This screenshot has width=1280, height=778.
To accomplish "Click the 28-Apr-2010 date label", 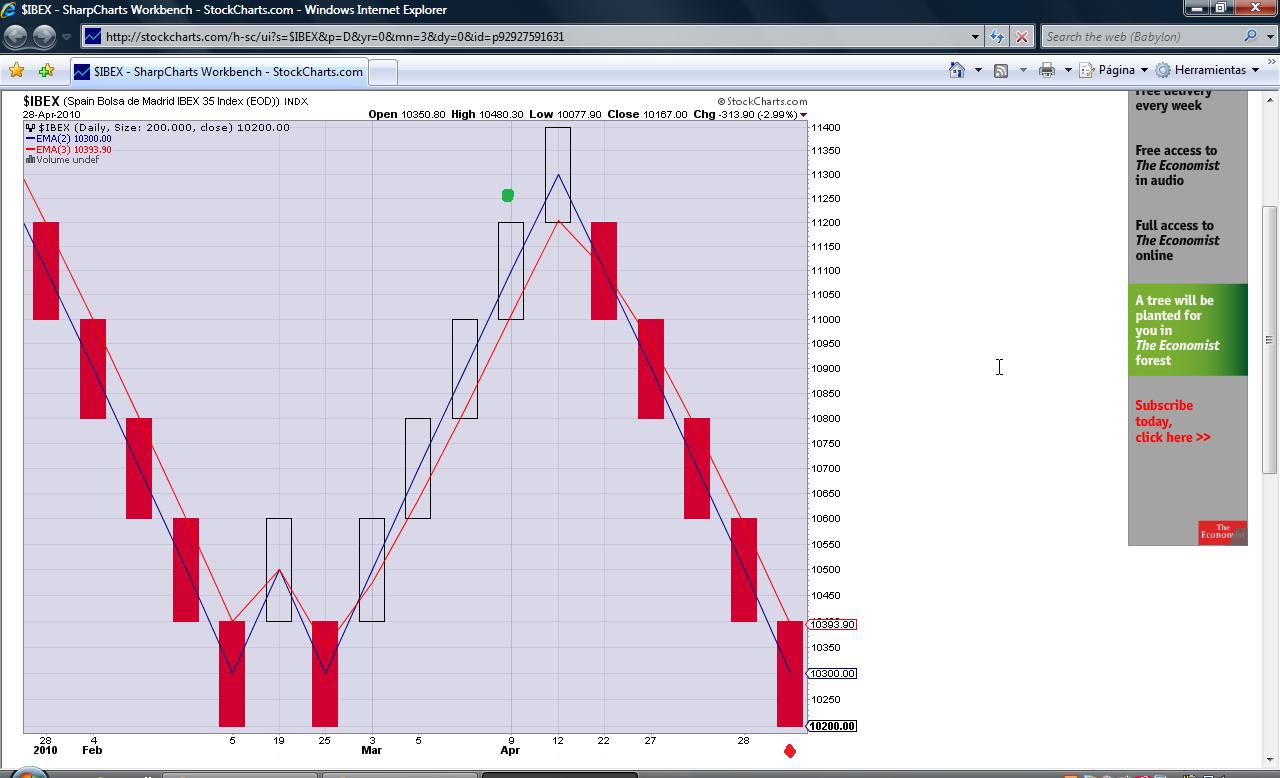I will click(51, 114).
